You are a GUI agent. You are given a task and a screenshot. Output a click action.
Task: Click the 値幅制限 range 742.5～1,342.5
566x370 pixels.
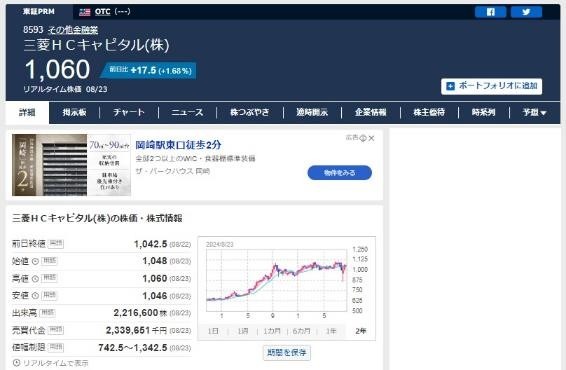(x=133, y=348)
